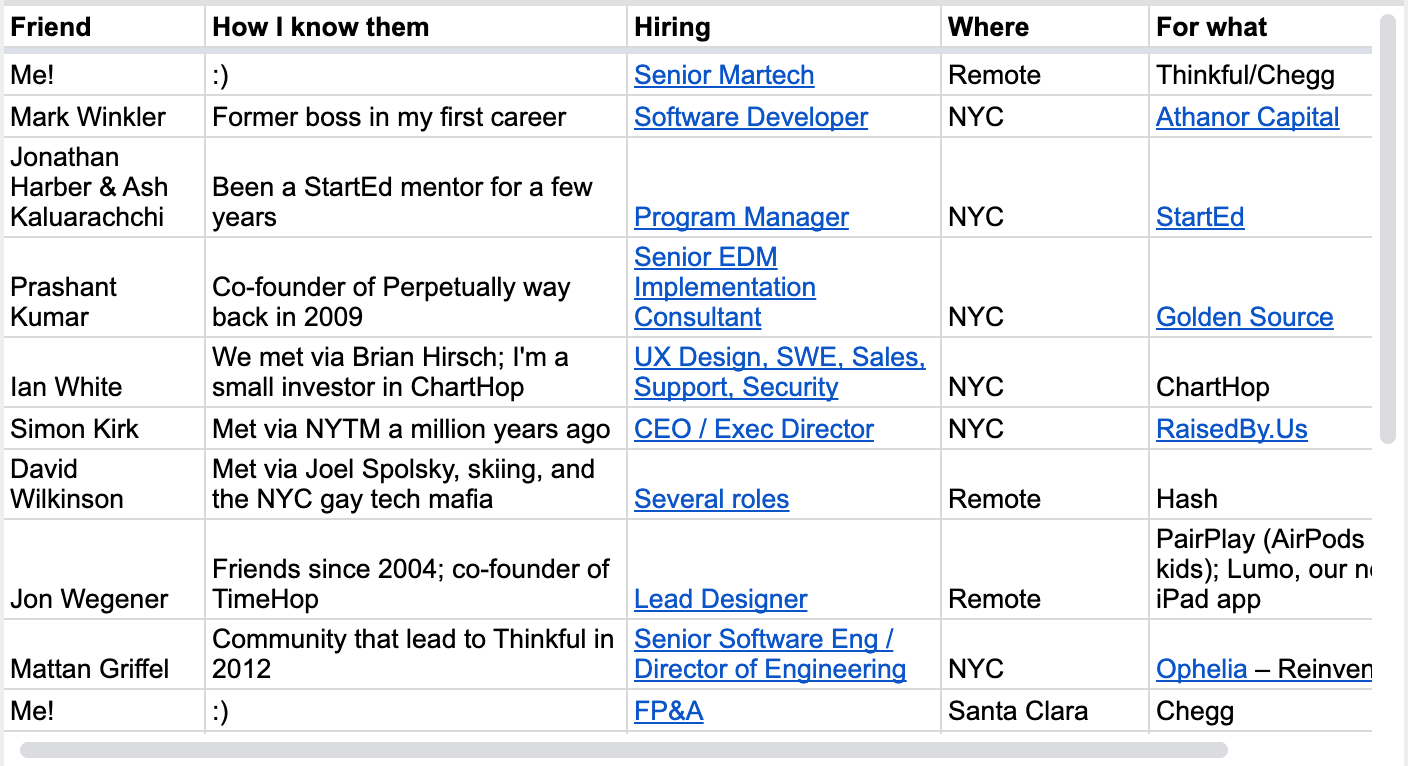Open the Senior Martech job link
This screenshot has height=766, width=1408.
[724, 75]
